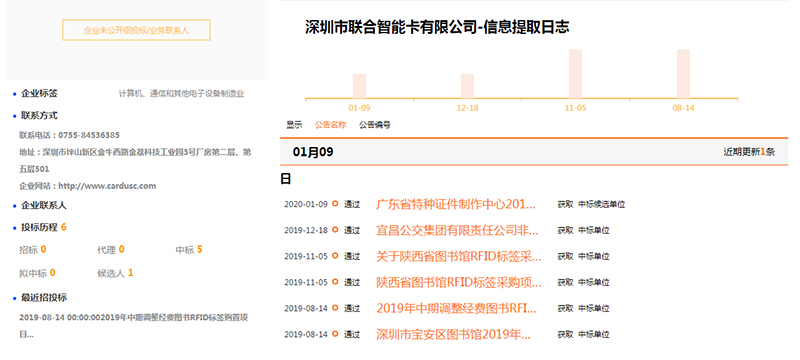Click the 最近招投标 heading
The image size is (800, 360).
(x=44, y=298)
